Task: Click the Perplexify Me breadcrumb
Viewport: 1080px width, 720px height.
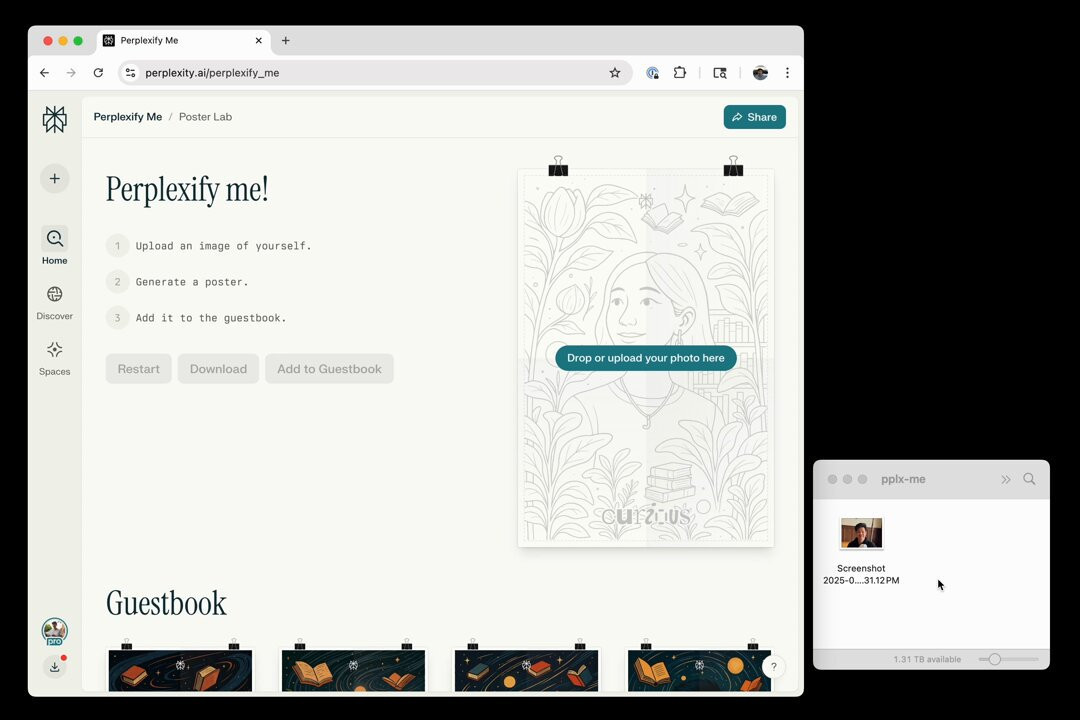Action: [128, 116]
